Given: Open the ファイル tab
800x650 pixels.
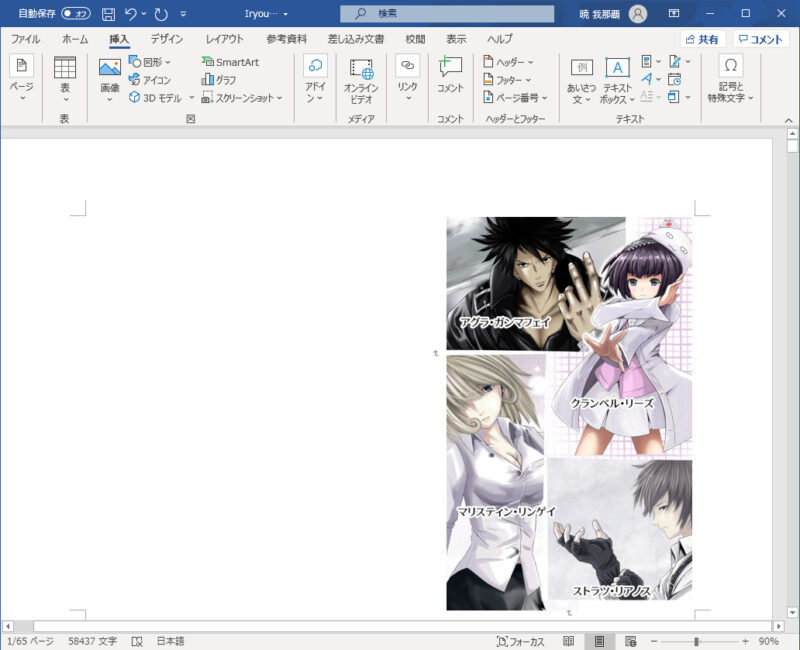Looking at the screenshot, I should pos(26,39).
